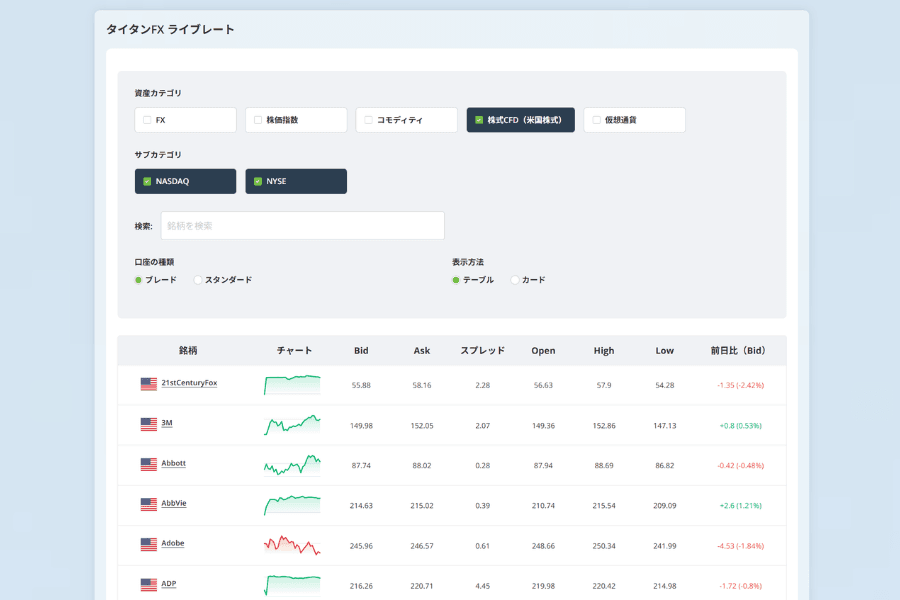
Task: Click 21stCenturyFox change -1.35 (-2.42%)
Action: (x=740, y=385)
